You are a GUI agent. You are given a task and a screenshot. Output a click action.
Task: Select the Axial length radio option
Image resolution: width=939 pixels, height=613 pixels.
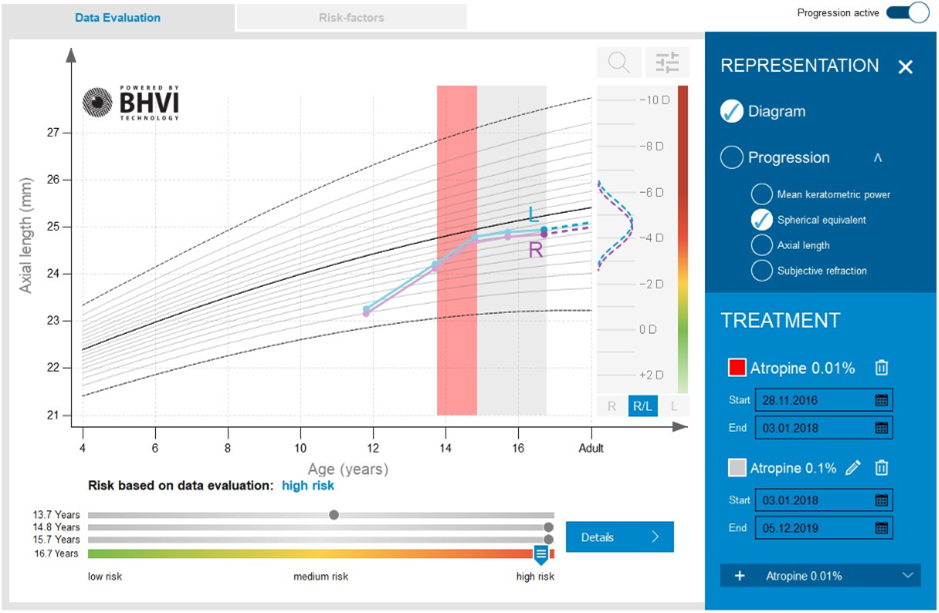pos(761,245)
